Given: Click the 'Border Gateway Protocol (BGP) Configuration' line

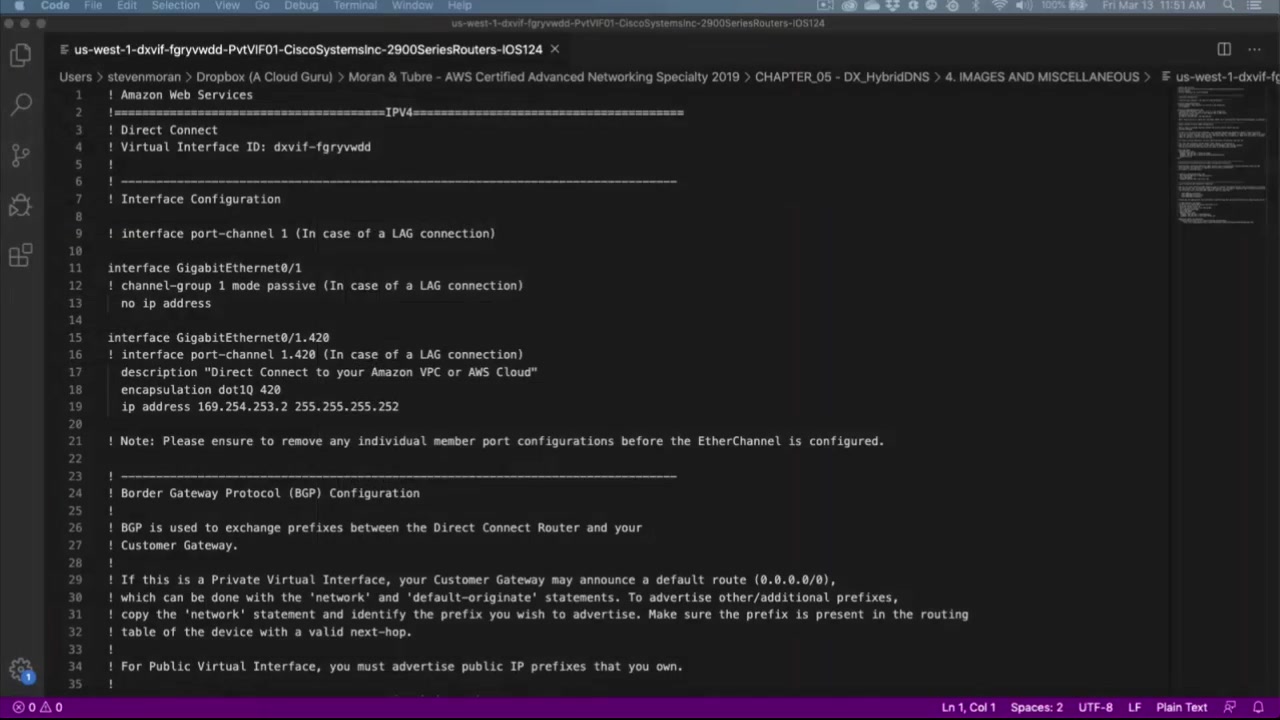Looking at the screenshot, I should point(264,493).
